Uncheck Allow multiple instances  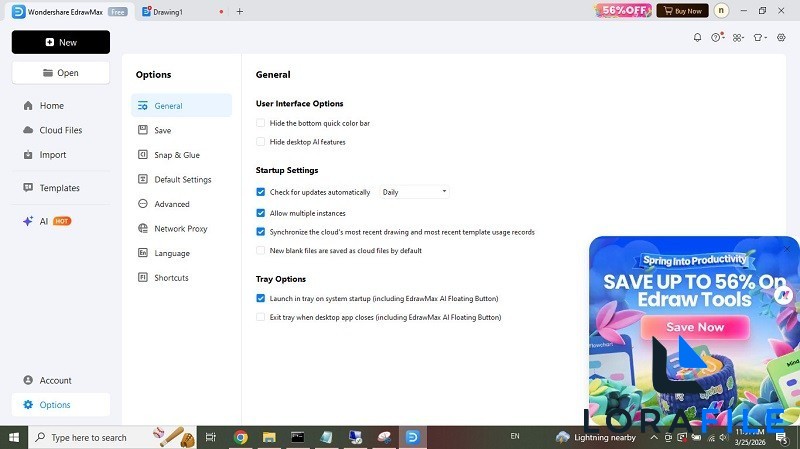[261, 213]
